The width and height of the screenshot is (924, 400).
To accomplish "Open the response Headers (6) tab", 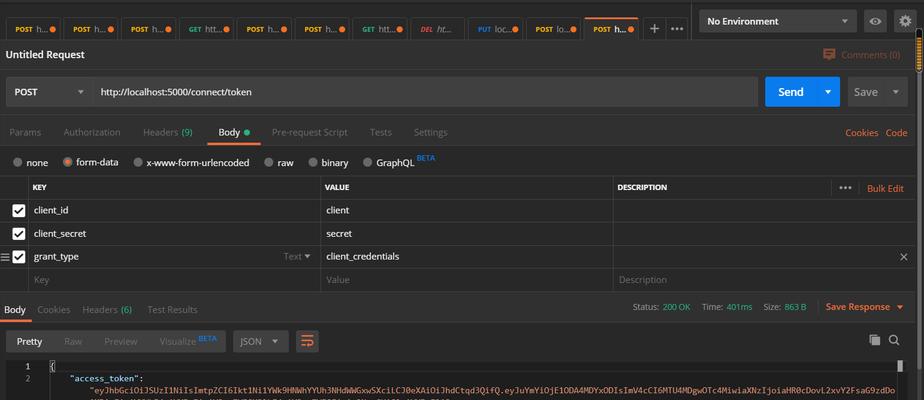I will [107, 310].
